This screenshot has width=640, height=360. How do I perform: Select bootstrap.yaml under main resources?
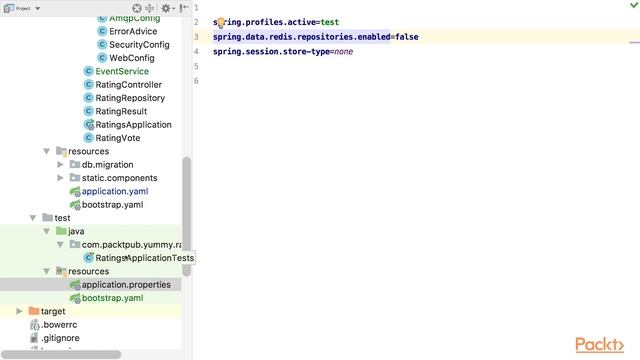point(112,204)
